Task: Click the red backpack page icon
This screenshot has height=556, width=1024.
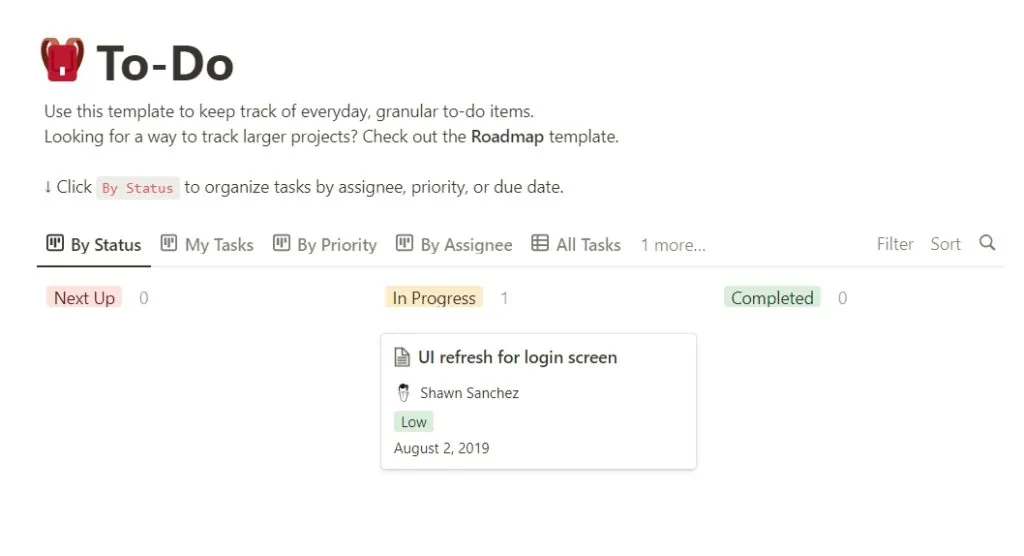Action: tap(62, 60)
